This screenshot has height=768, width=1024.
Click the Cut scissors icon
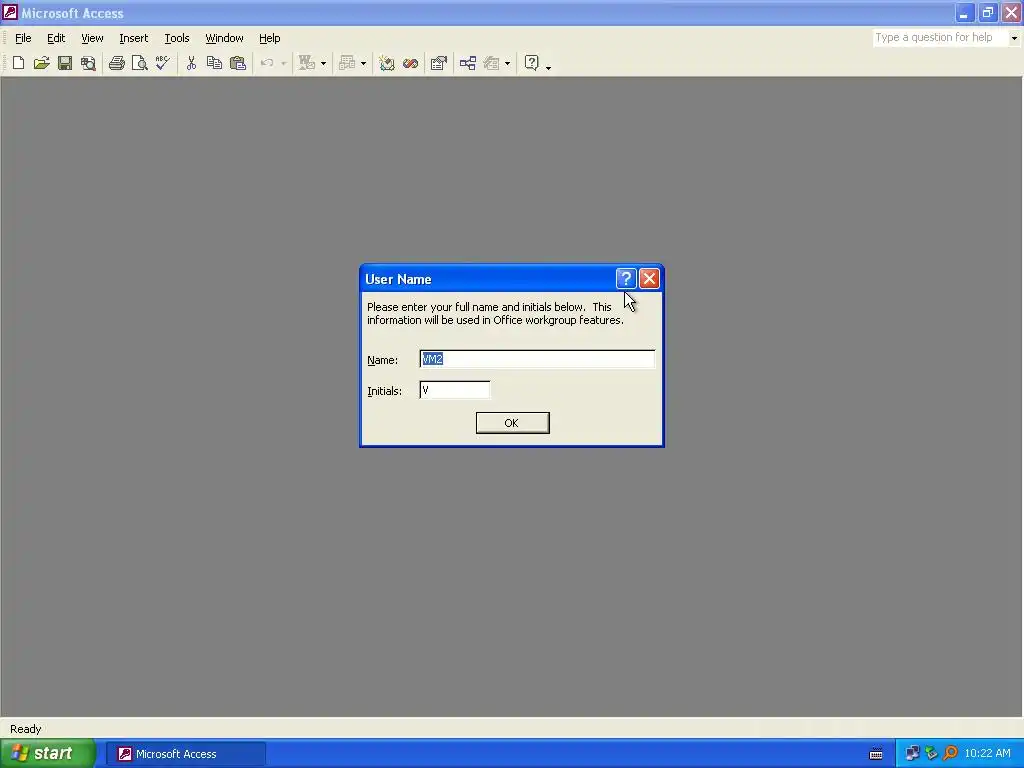[x=191, y=63]
